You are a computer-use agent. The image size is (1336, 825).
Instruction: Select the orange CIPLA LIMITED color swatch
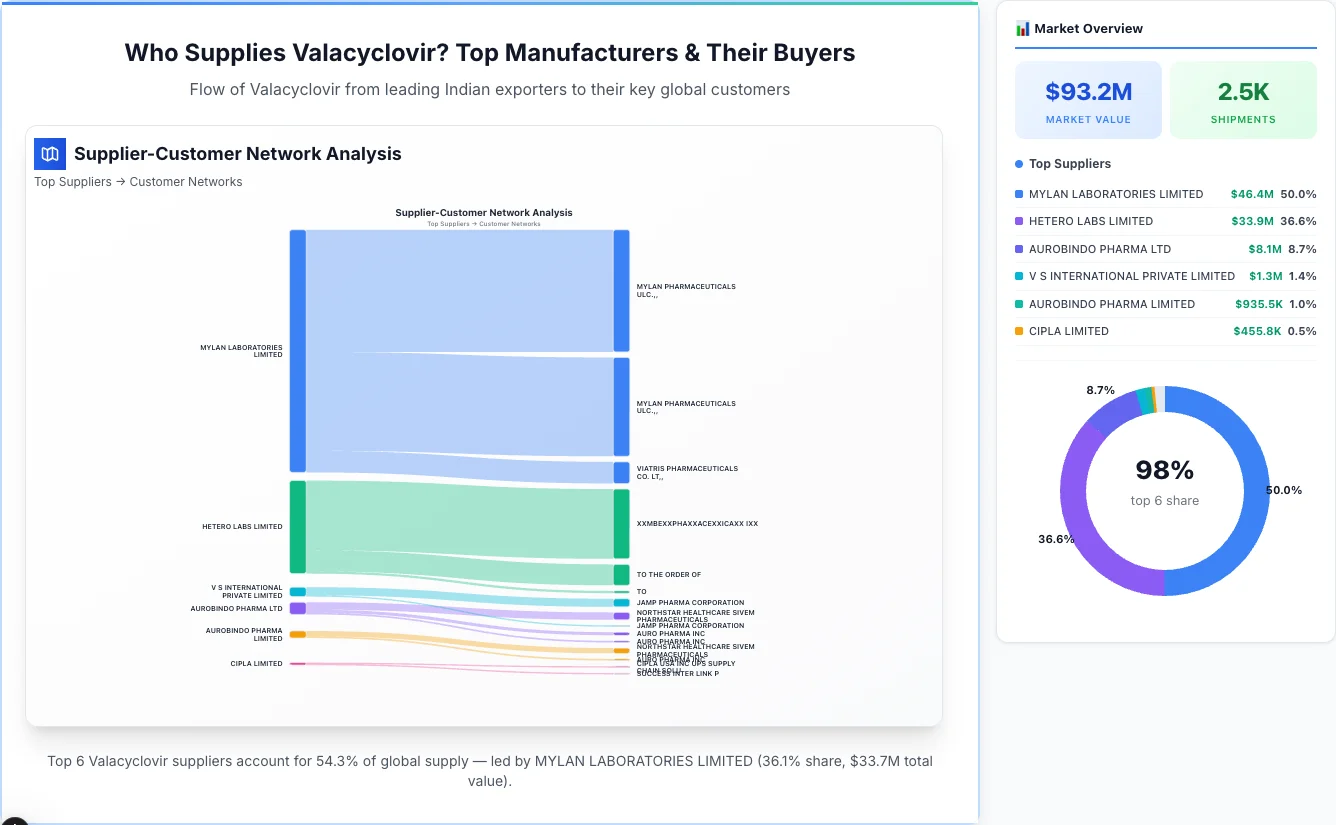coord(1018,331)
